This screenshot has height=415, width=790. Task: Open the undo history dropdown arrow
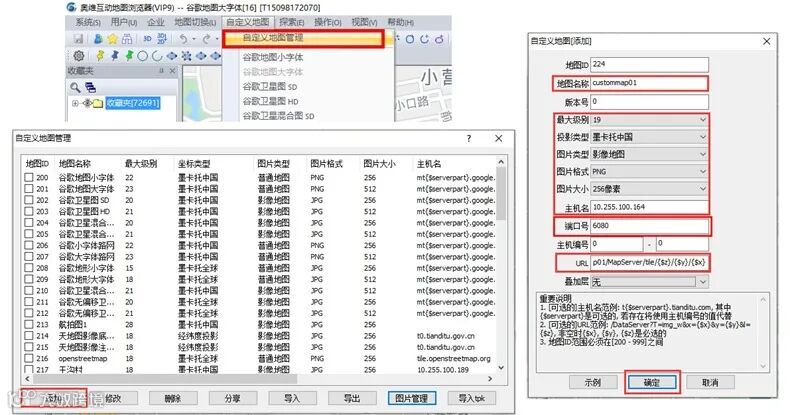[x=194, y=39]
